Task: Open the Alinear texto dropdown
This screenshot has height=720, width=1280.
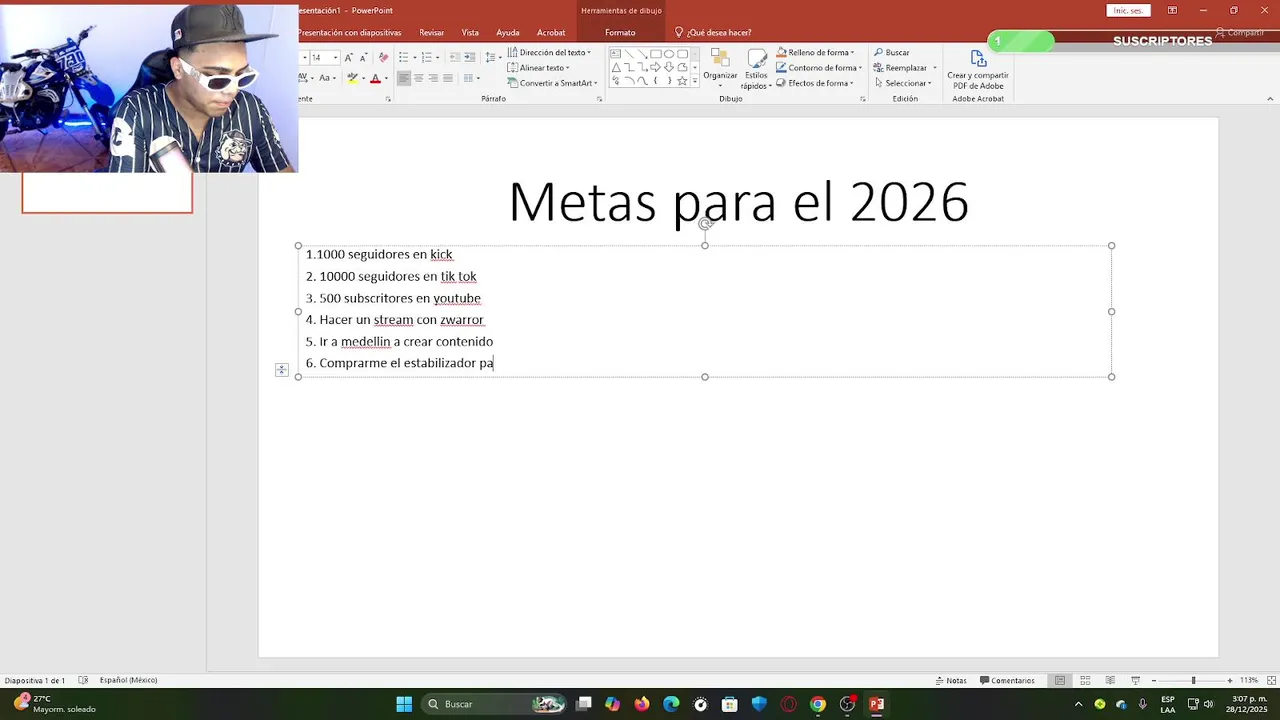Action: (x=539, y=68)
